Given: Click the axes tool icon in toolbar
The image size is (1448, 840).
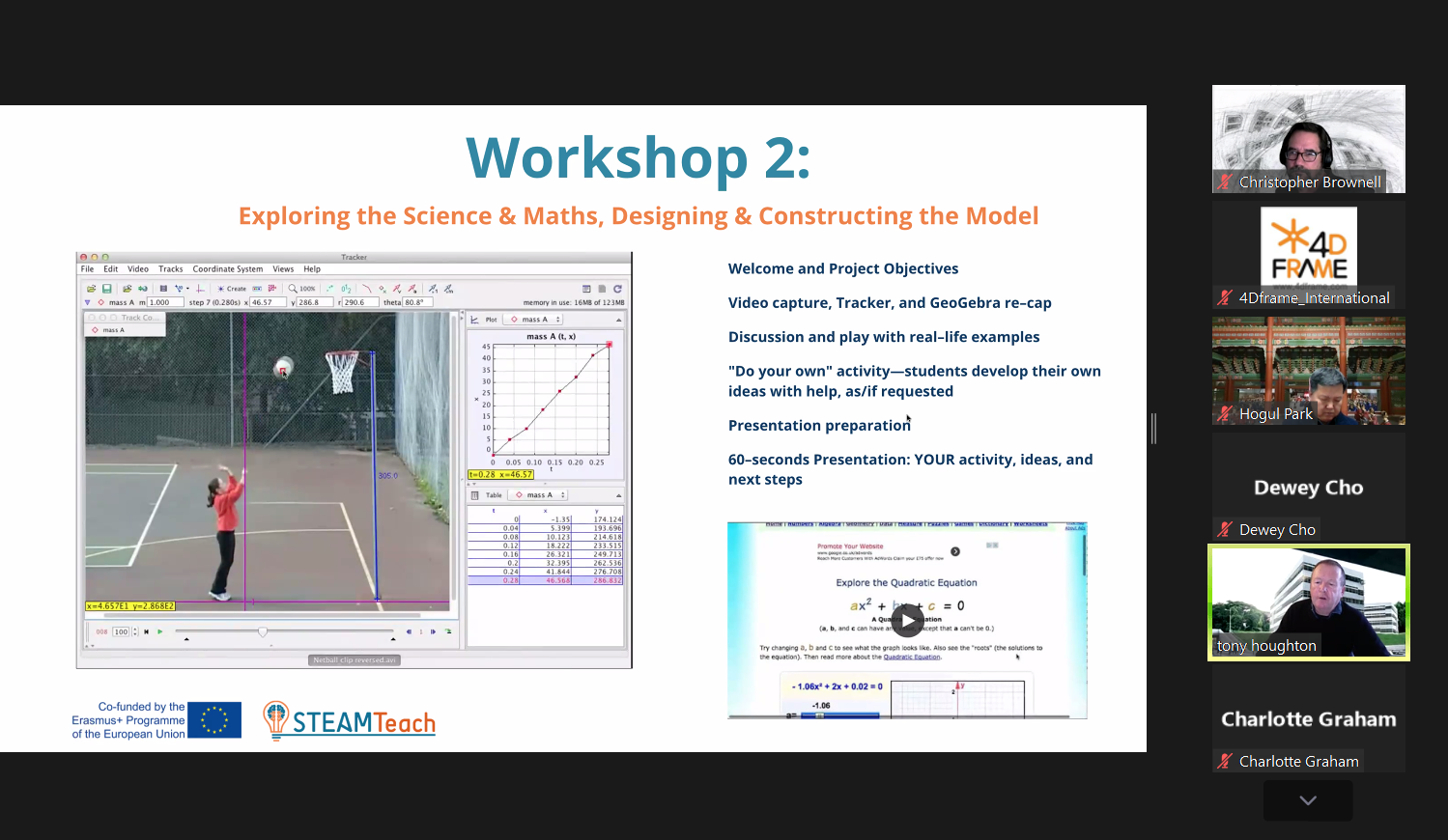Looking at the screenshot, I should tap(200, 289).
